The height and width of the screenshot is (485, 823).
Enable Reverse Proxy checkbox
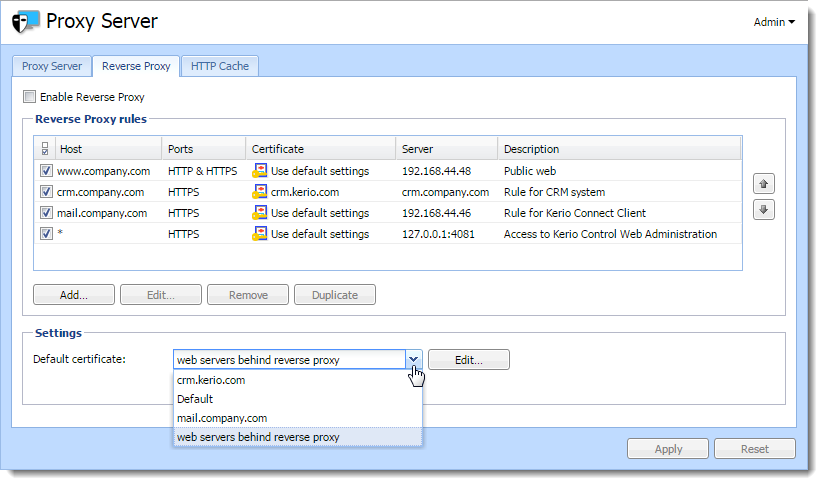click(x=29, y=97)
